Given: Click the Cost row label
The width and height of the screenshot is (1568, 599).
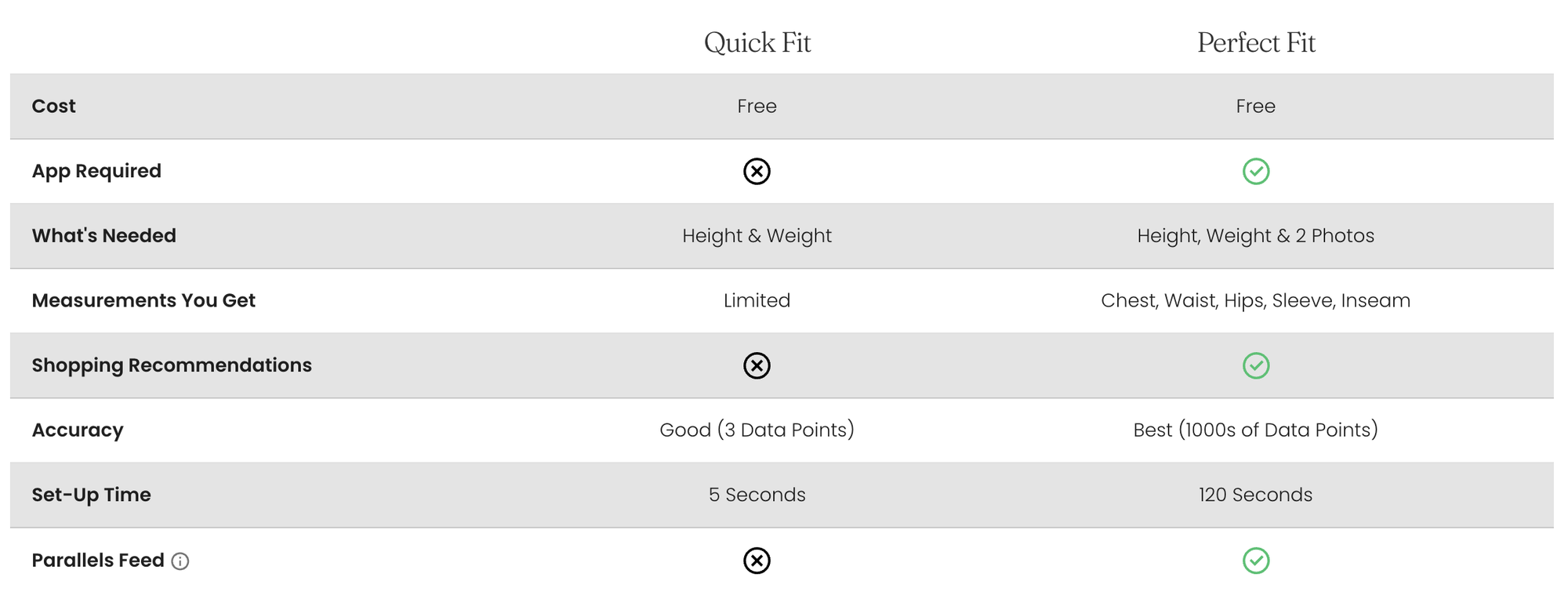Looking at the screenshot, I should [x=53, y=106].
